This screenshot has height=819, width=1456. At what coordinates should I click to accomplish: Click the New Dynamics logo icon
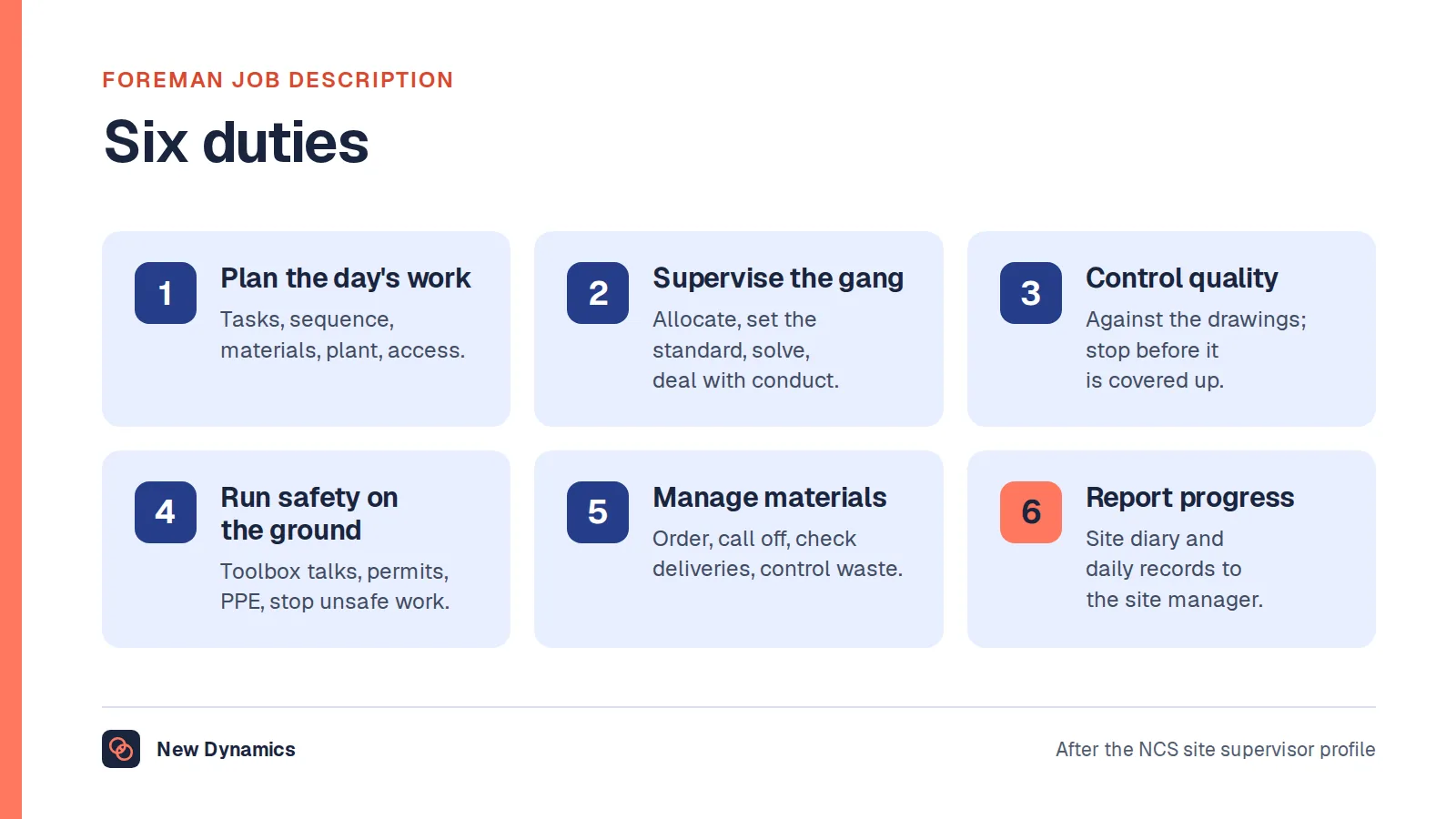121,749
